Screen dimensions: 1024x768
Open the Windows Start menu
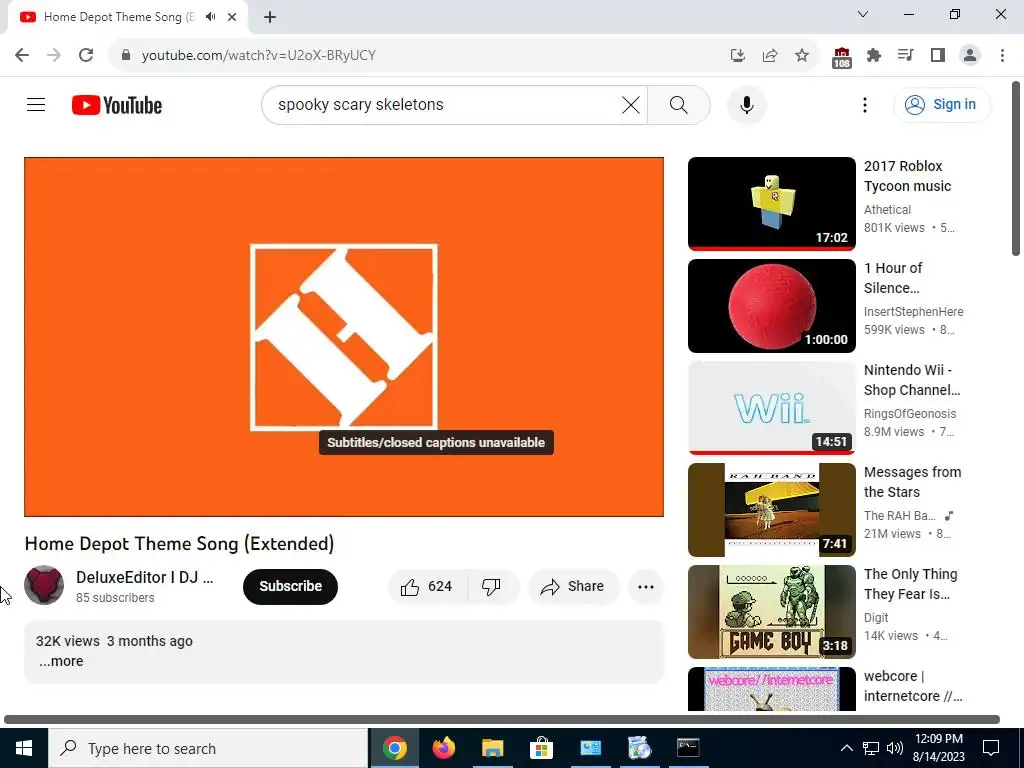click(24, 748)
